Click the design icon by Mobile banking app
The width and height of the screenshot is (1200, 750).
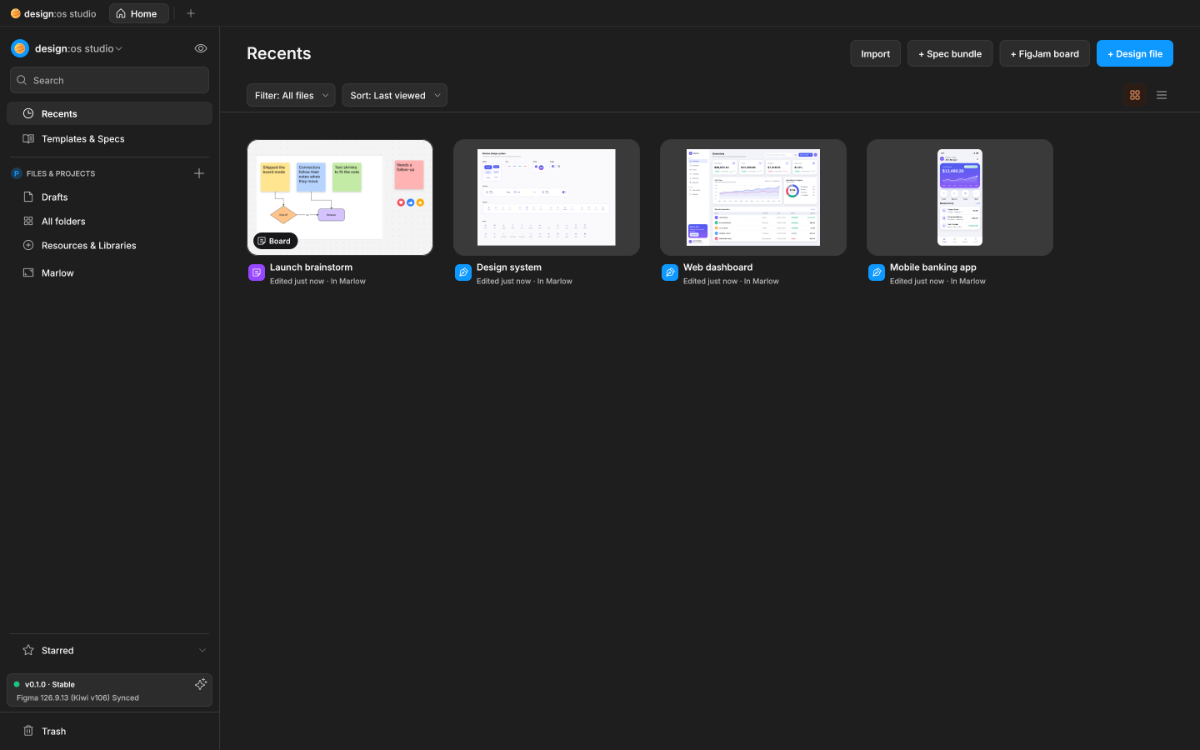[876, 272]
